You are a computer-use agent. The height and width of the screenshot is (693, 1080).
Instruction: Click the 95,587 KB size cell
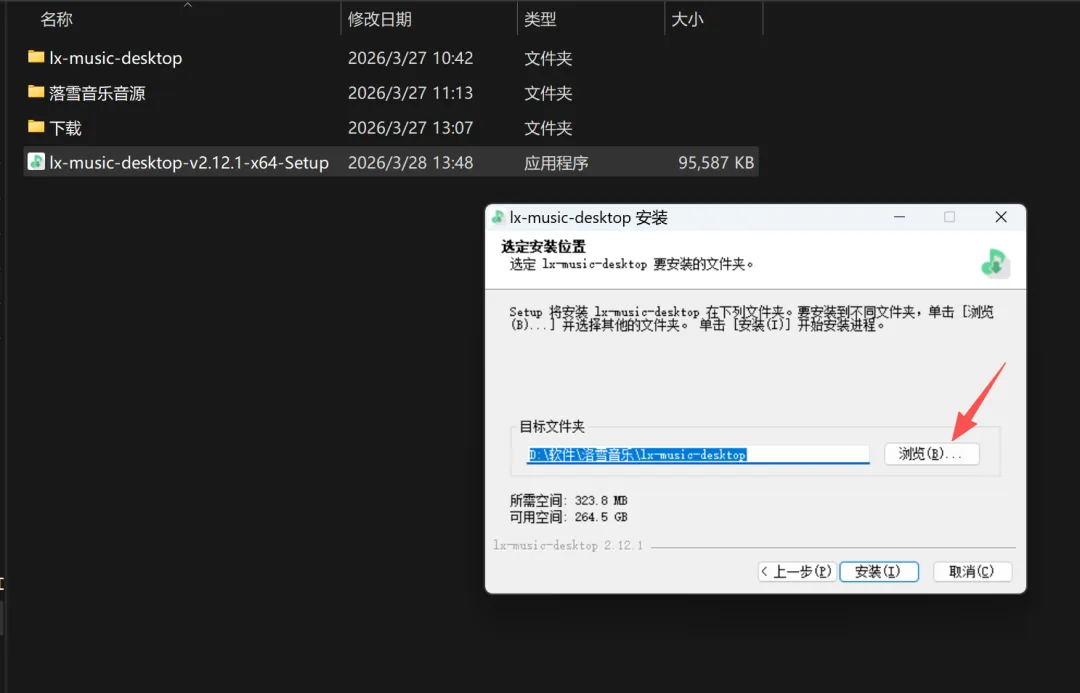click(716, 163)
